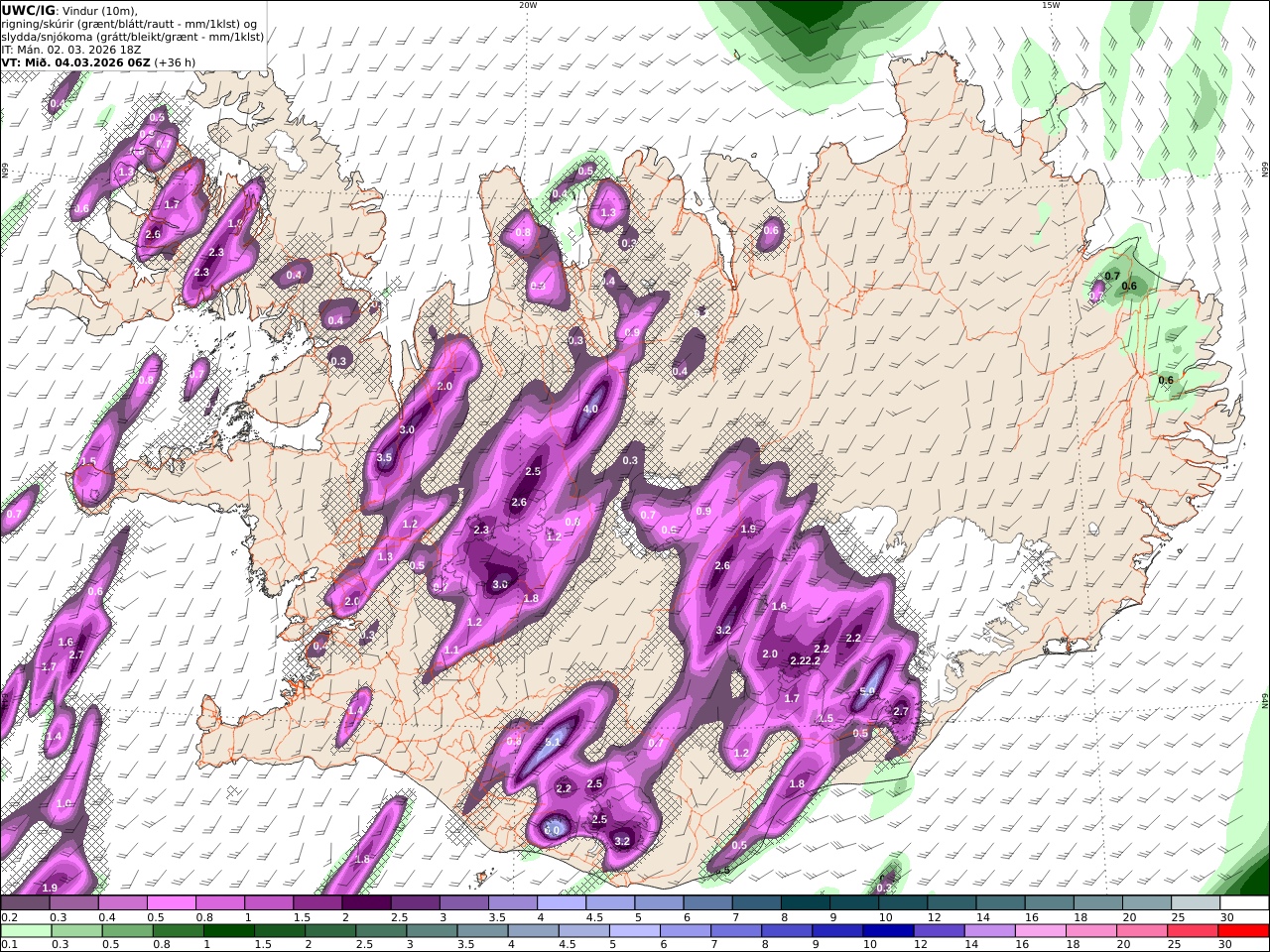Select the valid time line 'VT: Mið. 04.03.2026 06Z'
1270x952 pixels.
pyautogui.click(x=75, y=61)
